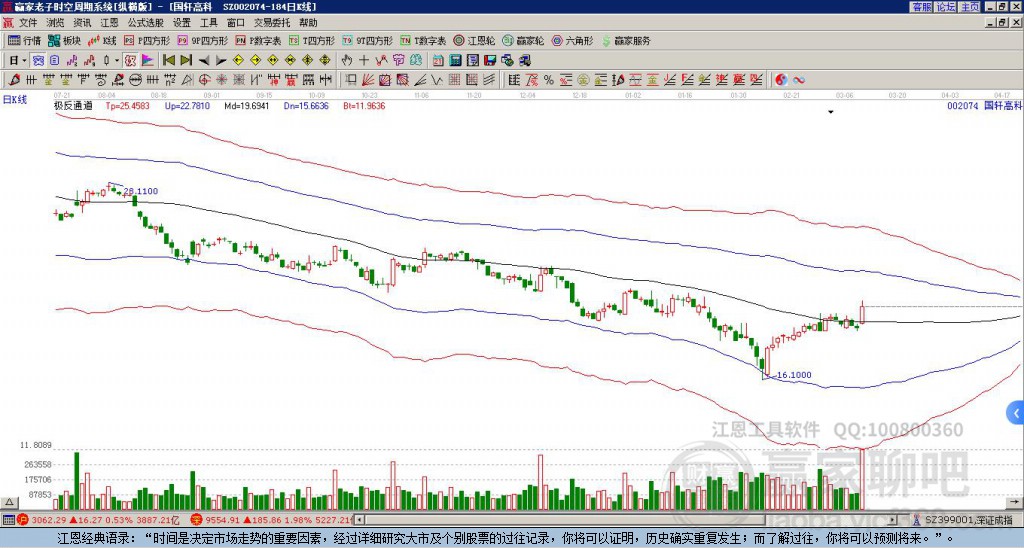Collapse volume panel with up-triangle button
Screen dimensions: 1024x548
pos(9,503)
